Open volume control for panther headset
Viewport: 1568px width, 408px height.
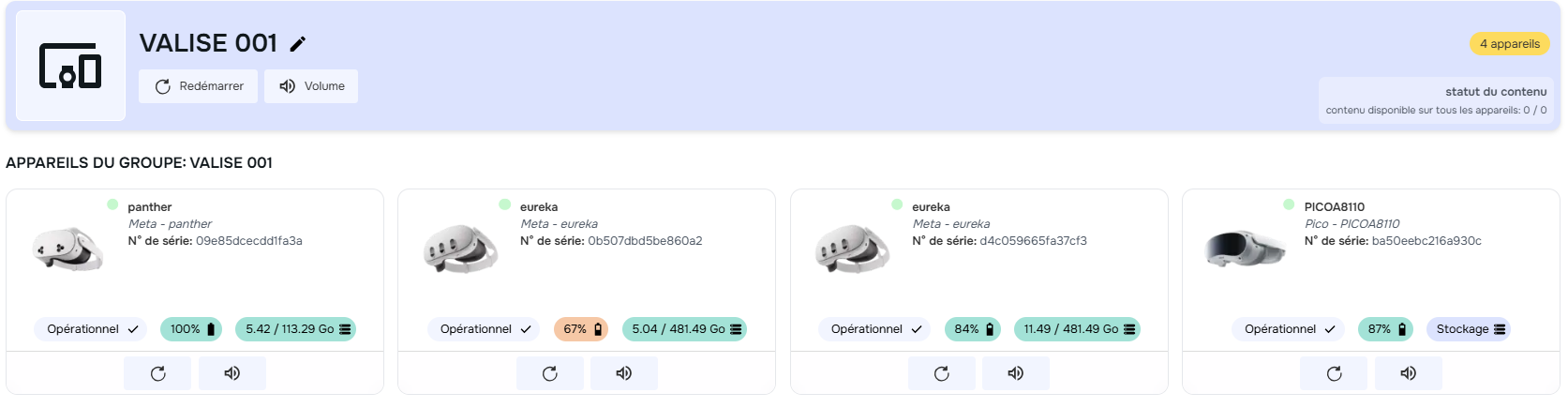[232, 373]
